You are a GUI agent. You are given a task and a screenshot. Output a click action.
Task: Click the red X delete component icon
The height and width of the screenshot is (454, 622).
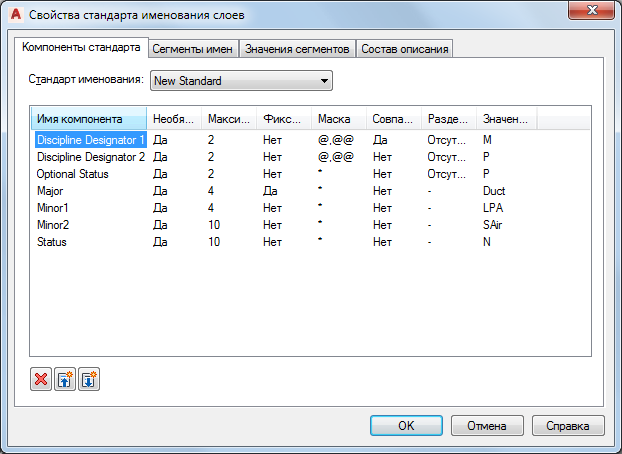[41, 379]
